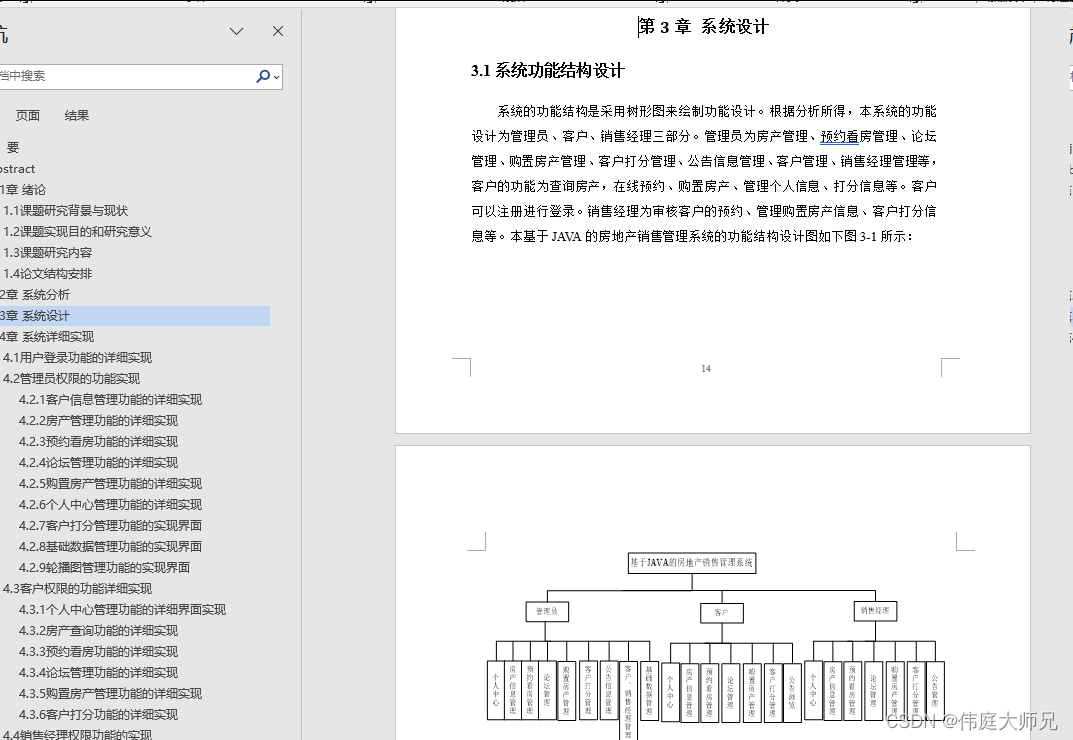Go to 4.3.5购置房产管理功能的详细实现

[x=110, y=693]
